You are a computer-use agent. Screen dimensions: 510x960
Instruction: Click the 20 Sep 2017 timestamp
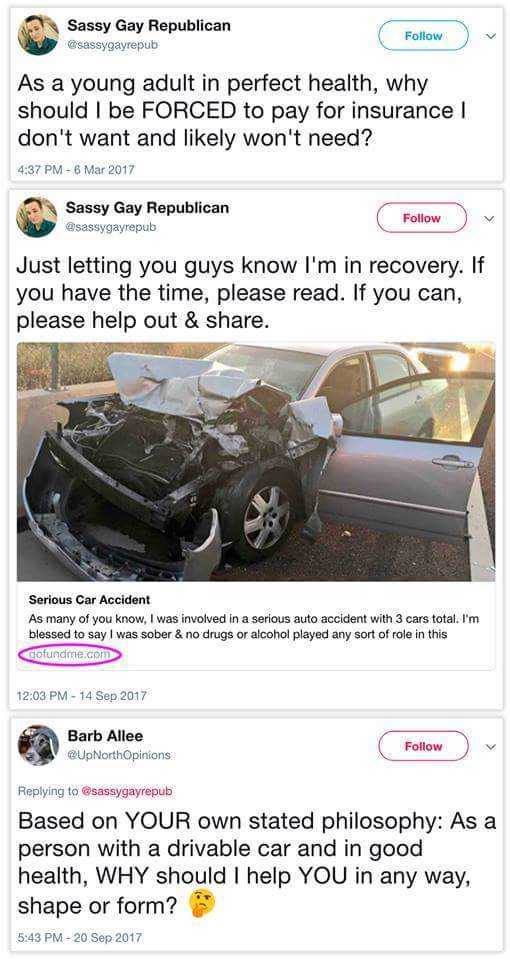point(80,937)
